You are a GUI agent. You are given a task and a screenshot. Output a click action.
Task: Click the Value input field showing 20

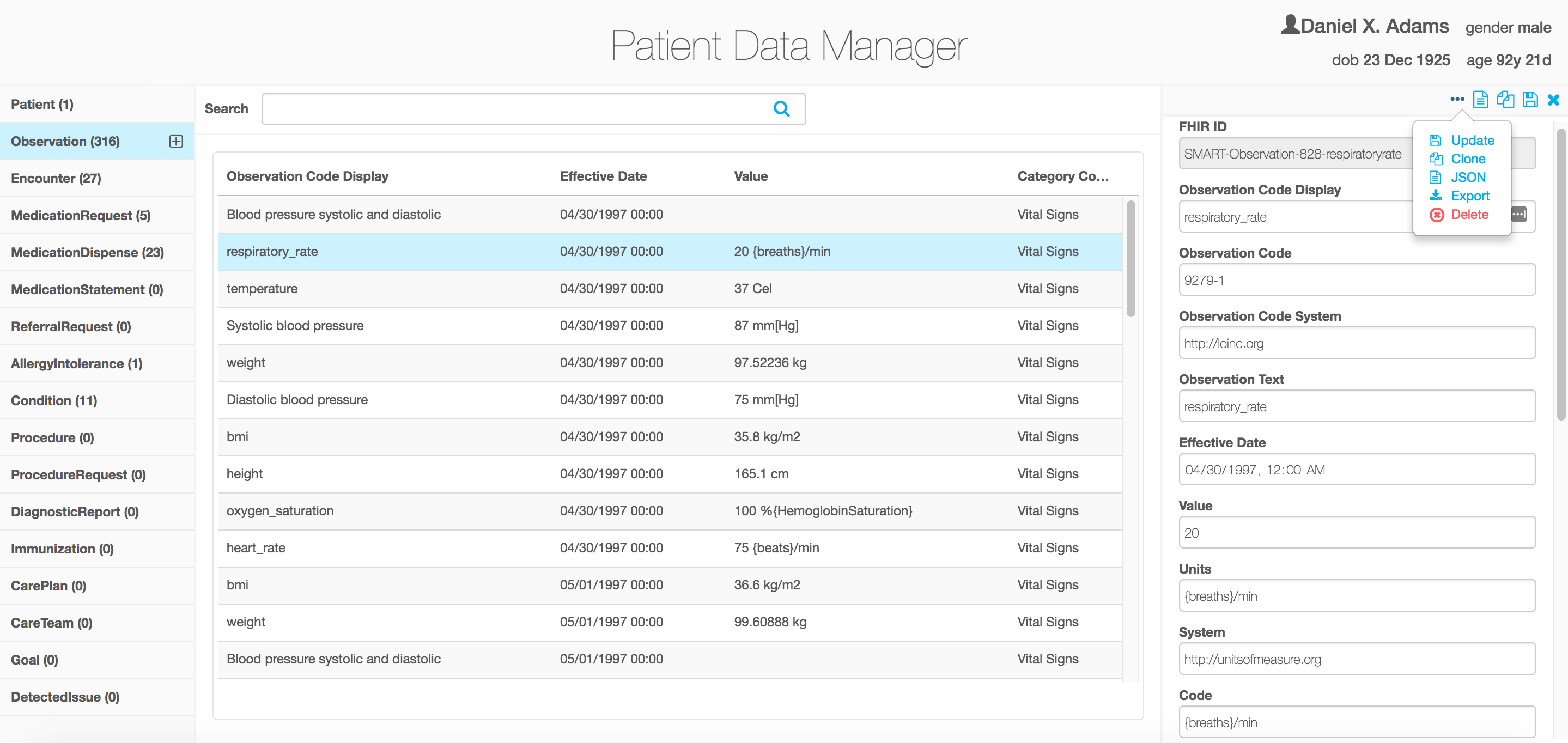(x=1356, y=533)
